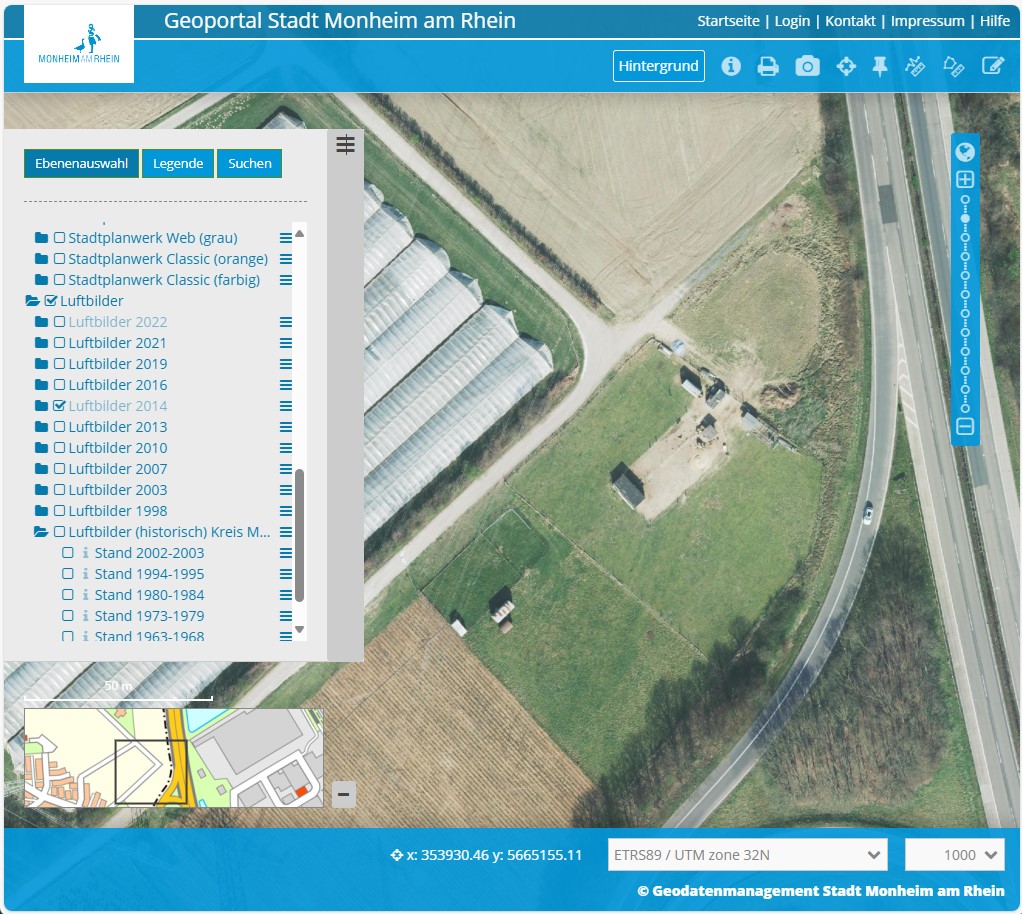
Task: Check the Luftbilder 2022 checkbox
Action: click(x=59, y=322)
